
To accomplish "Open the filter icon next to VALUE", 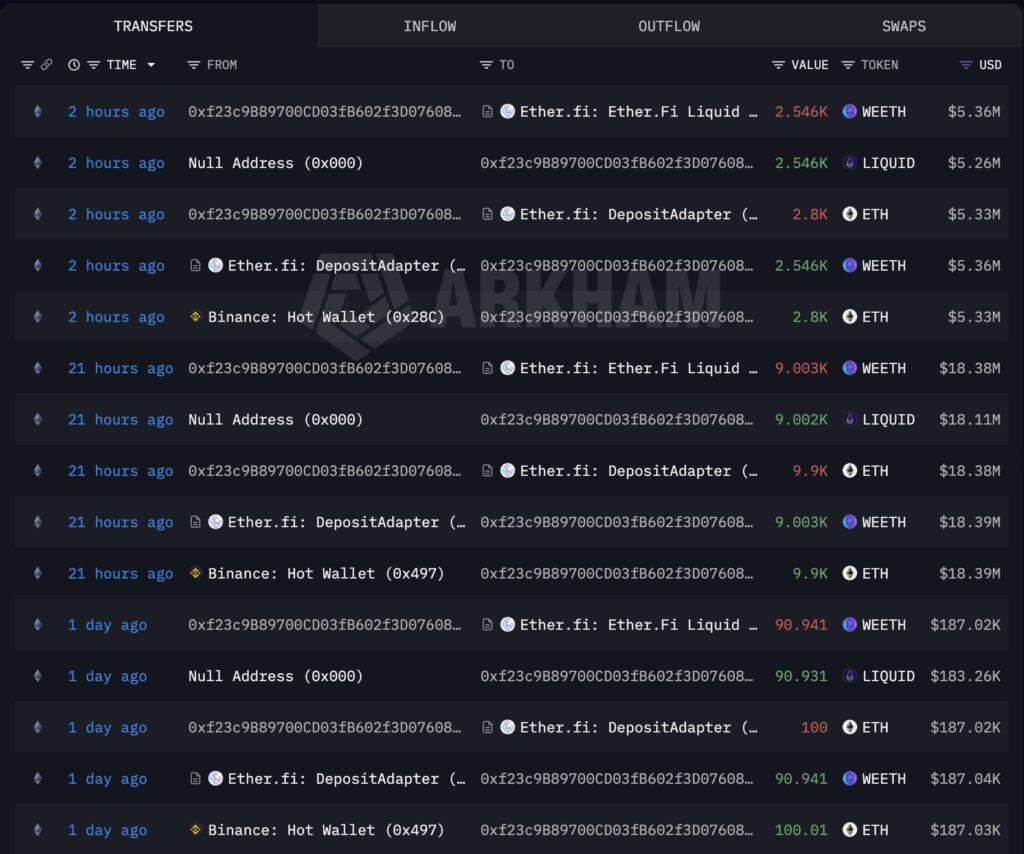I will tap(778, 65).
